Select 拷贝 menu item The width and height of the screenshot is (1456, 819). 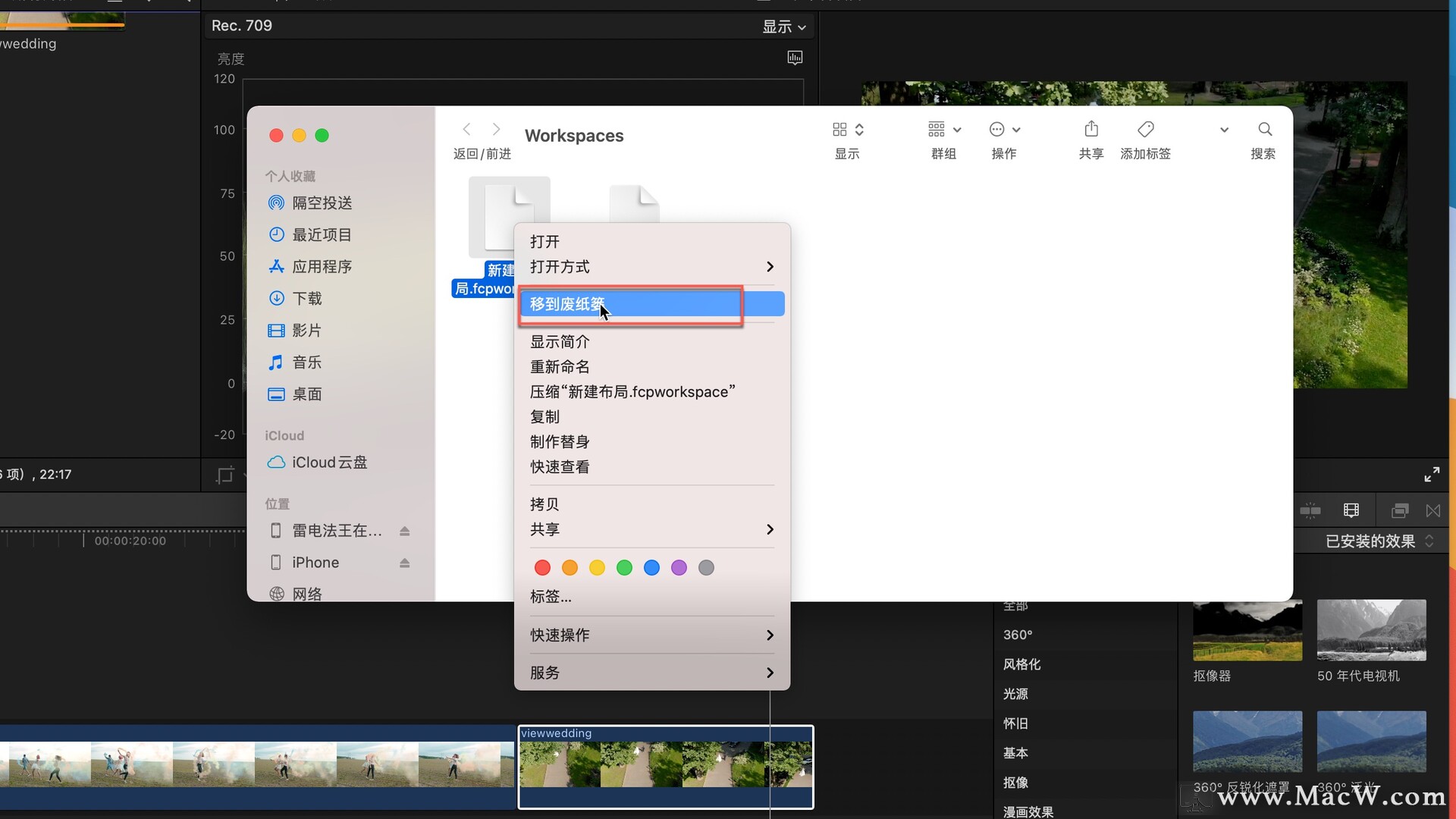[x=652, y=504]
